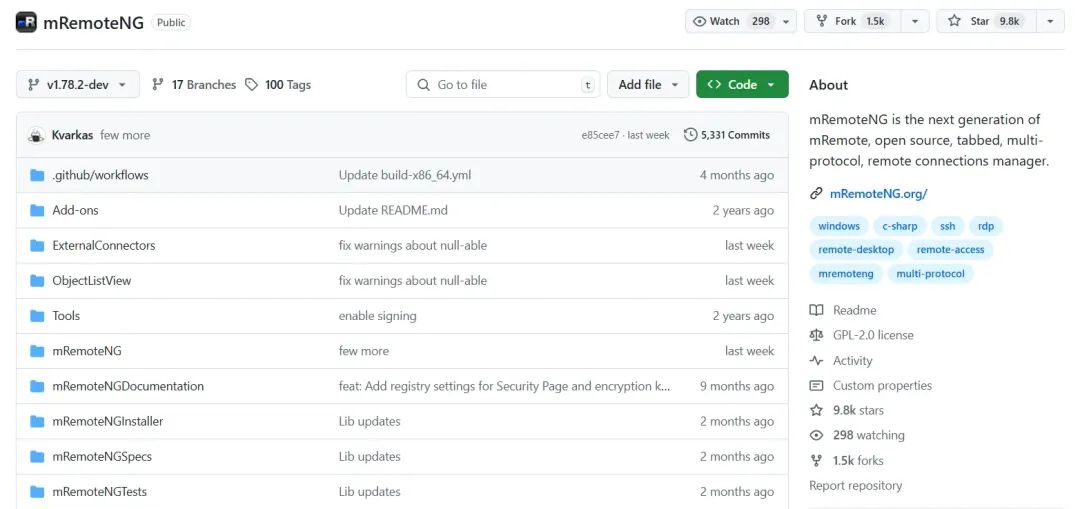Expand the Fork options arrow
The width and height of the screenshot is (1080, 509).
[x=915, y=21]
